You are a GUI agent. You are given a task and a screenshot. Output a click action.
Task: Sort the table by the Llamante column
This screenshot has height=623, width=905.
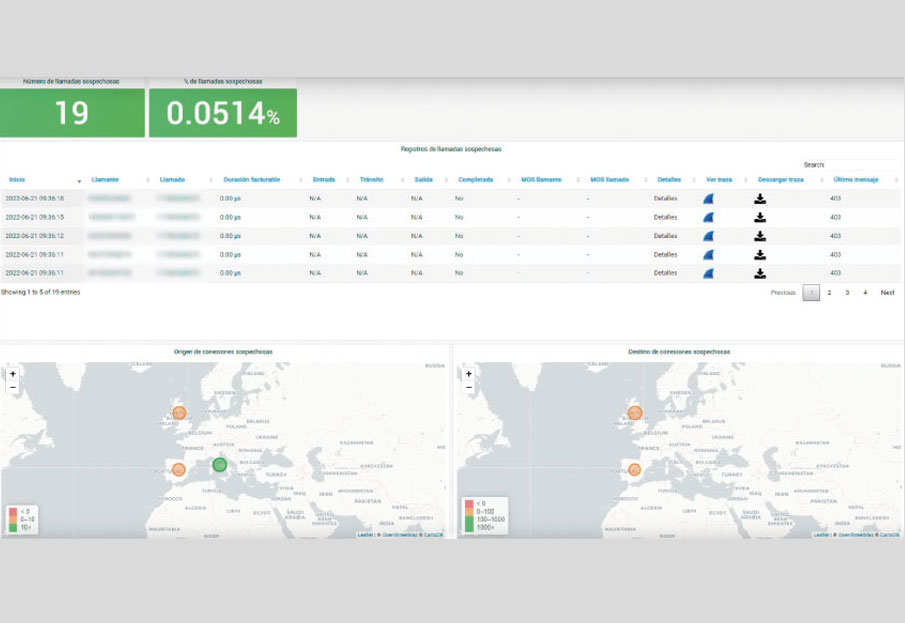point(104,180)
